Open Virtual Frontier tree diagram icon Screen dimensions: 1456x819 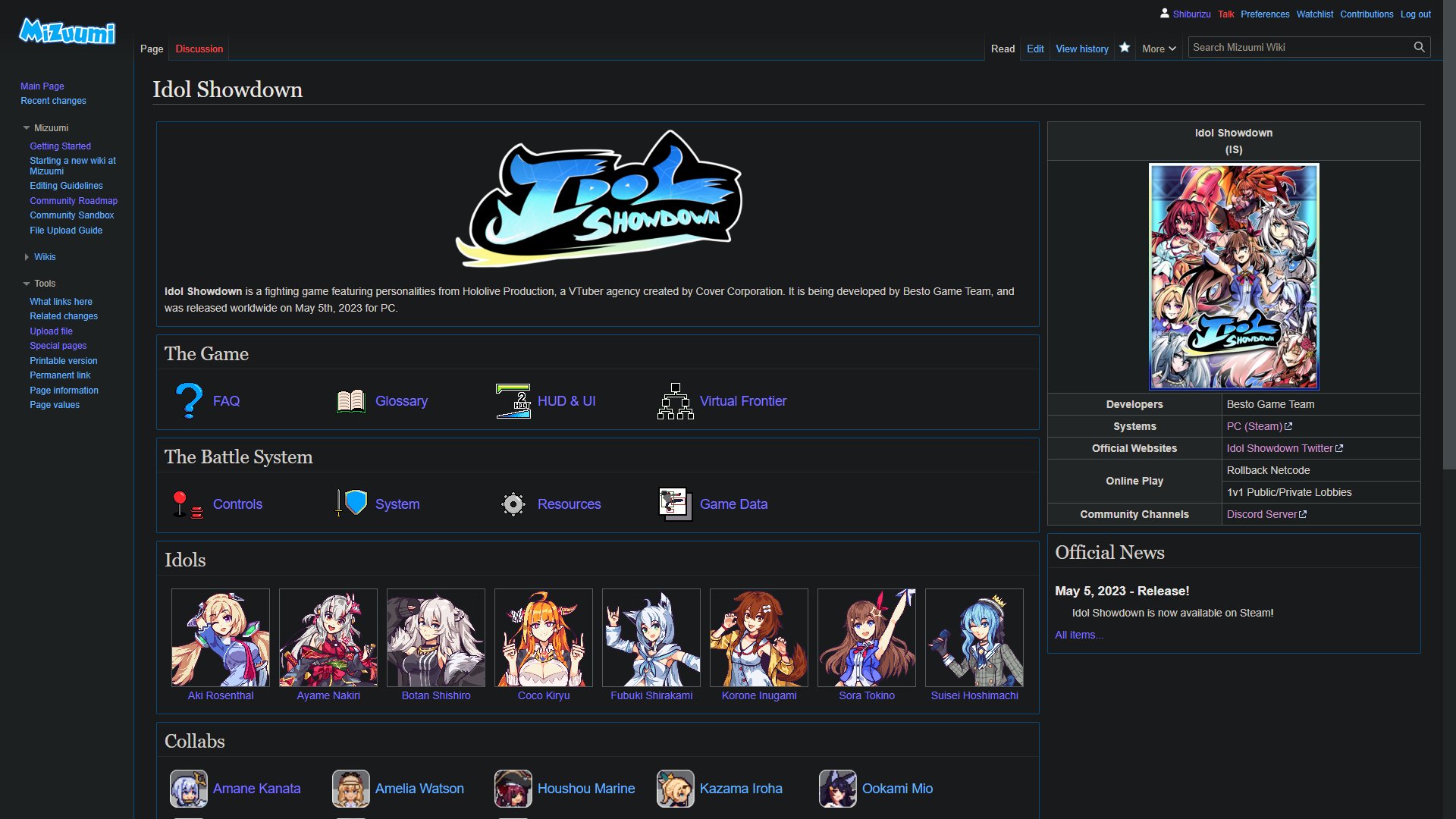tap(676, 401)
